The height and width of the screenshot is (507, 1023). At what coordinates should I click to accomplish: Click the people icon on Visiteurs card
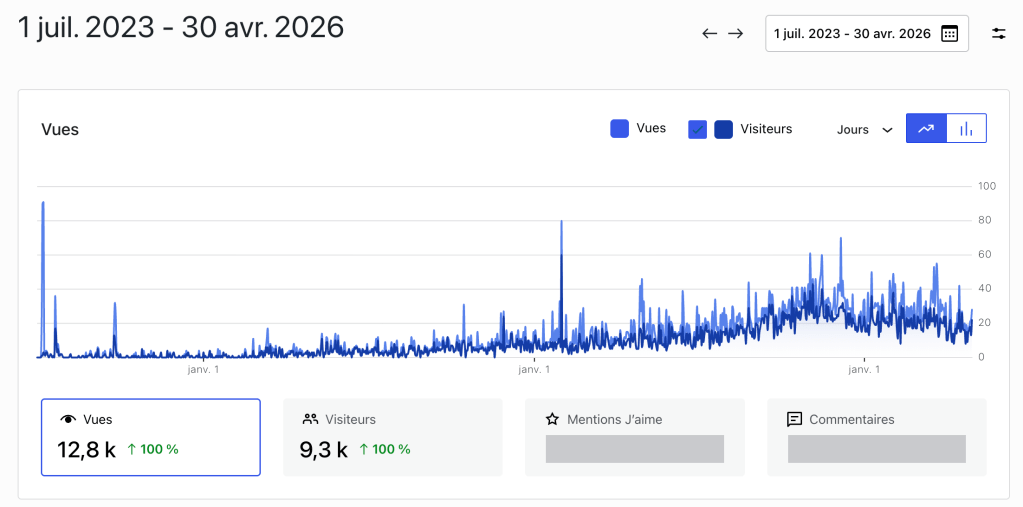pos(310,420)
